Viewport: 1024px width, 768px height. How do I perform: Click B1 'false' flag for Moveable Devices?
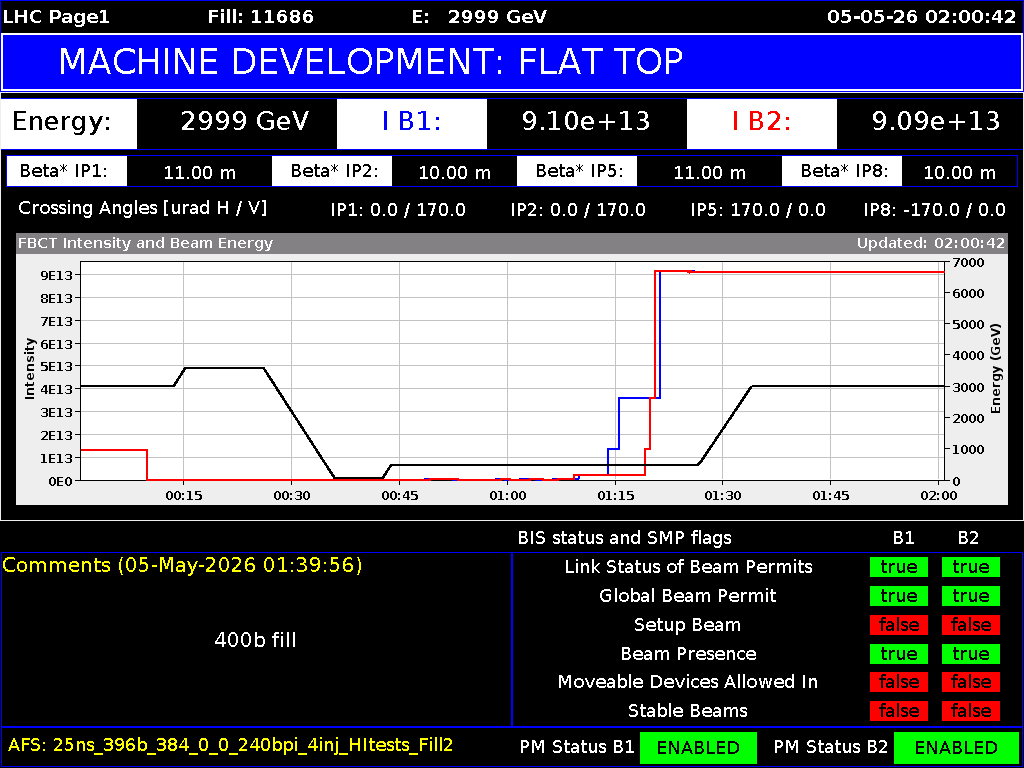(x=899, y=682)
